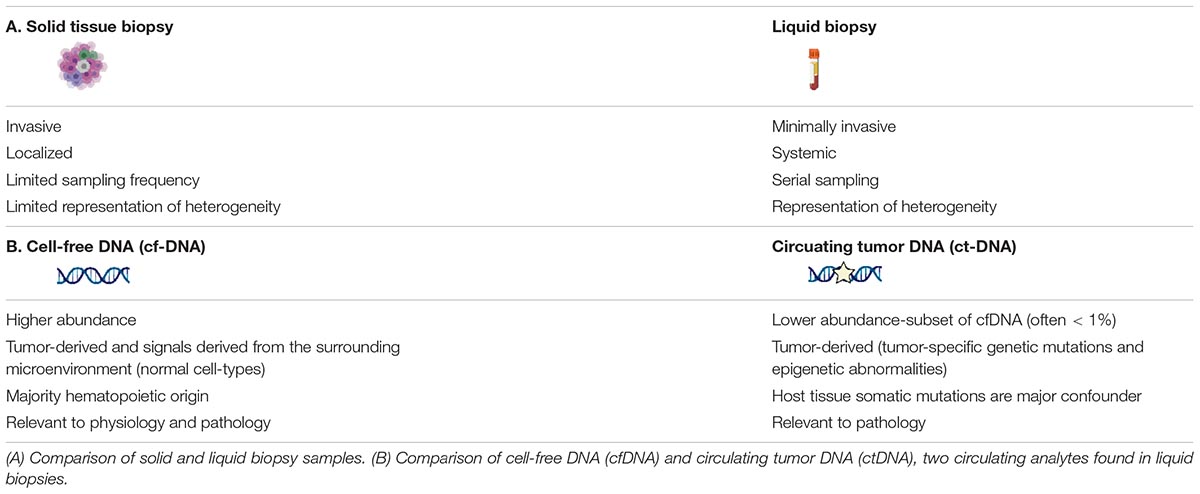Click 'Higher abundance' under cf-DNA
Viewport: 1200px width, 494px height.
[70, 319]
